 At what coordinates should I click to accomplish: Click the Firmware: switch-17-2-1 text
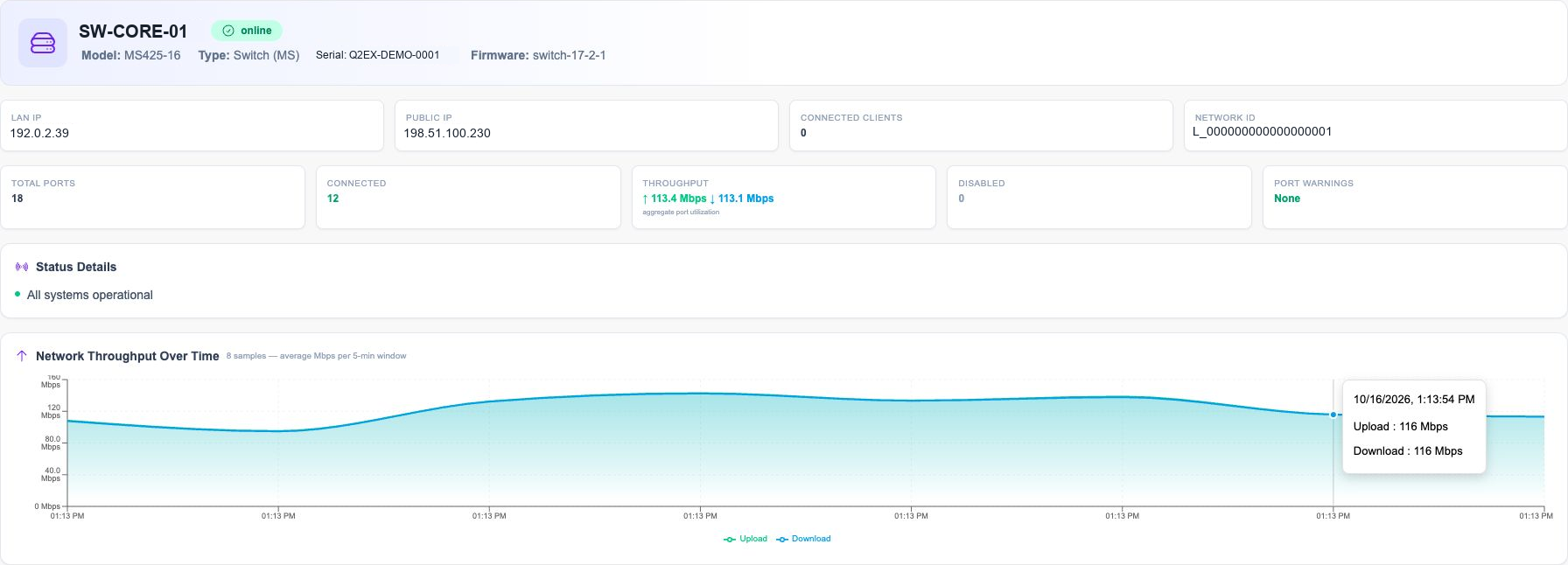coord(538,55)
